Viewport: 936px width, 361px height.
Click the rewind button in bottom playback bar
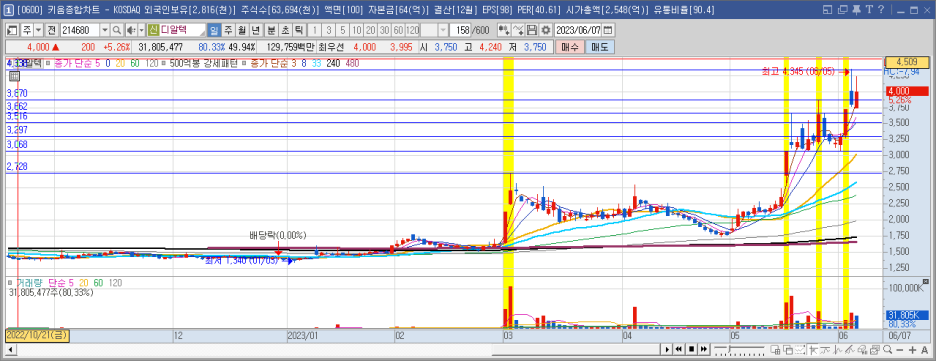click(679, 349)
